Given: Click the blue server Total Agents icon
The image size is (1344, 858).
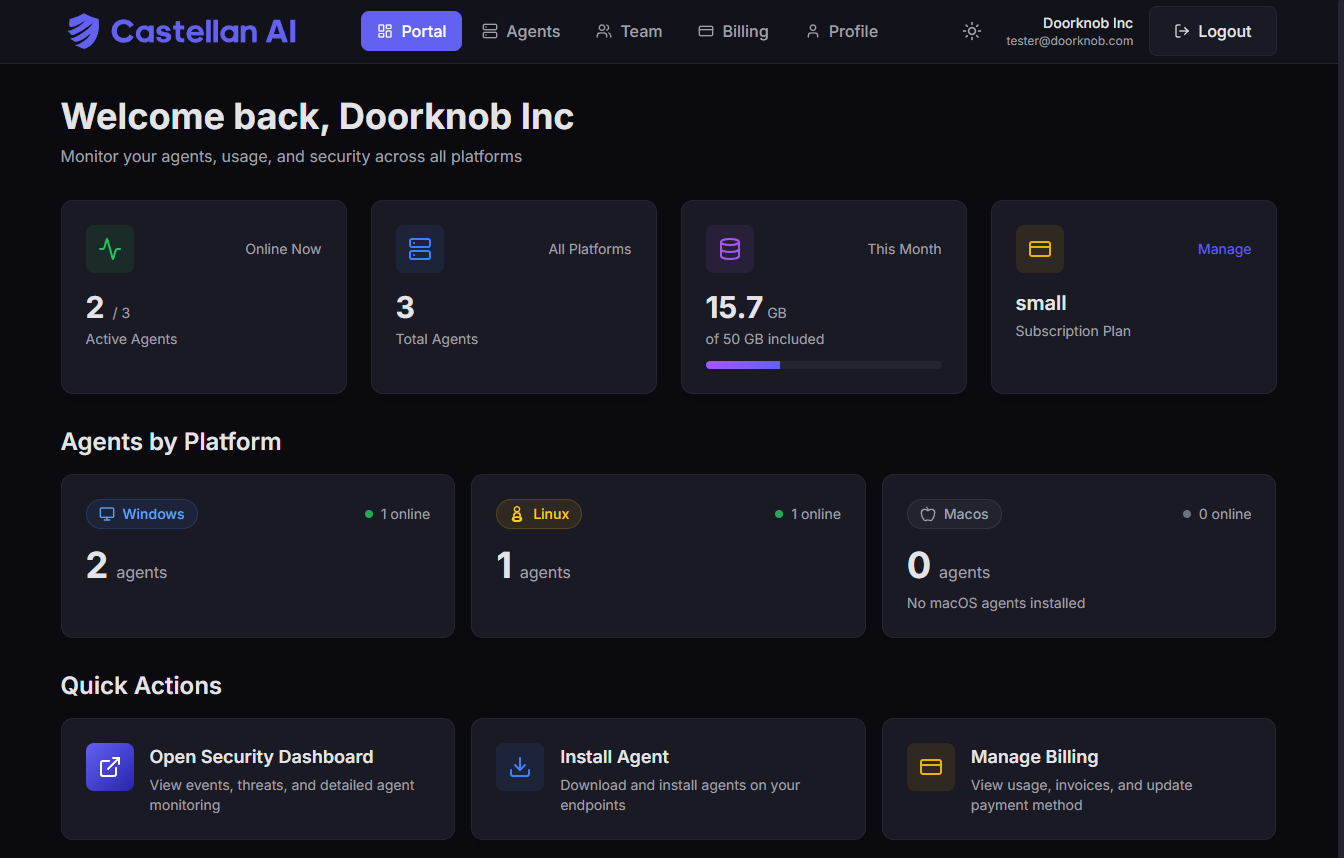Looking at the screenshot, I should [420, 249].
